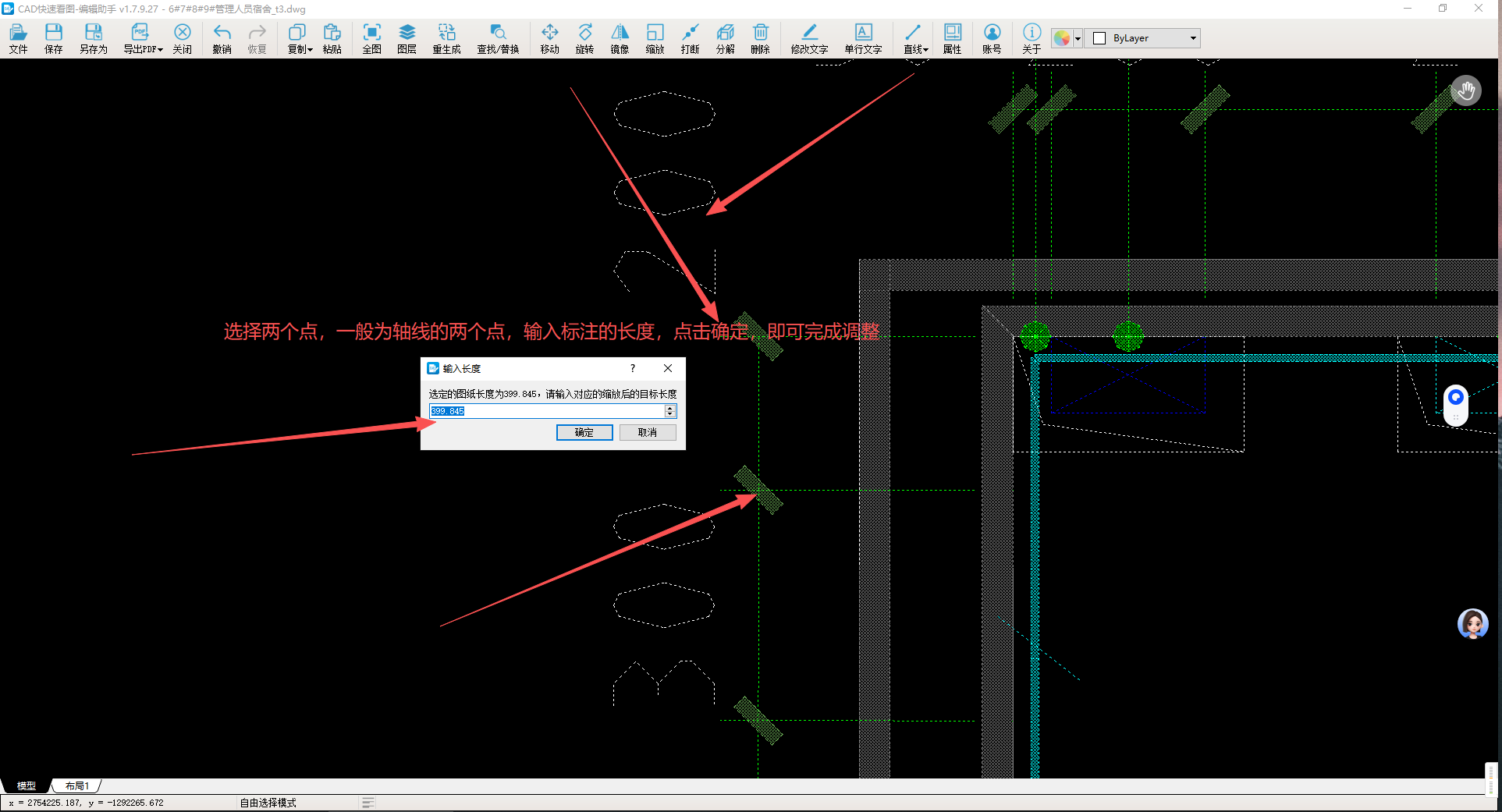Click the 全图 (Zoom extents) icon
The width and height of the screenshot is (1502, 812).
point(371,38)
